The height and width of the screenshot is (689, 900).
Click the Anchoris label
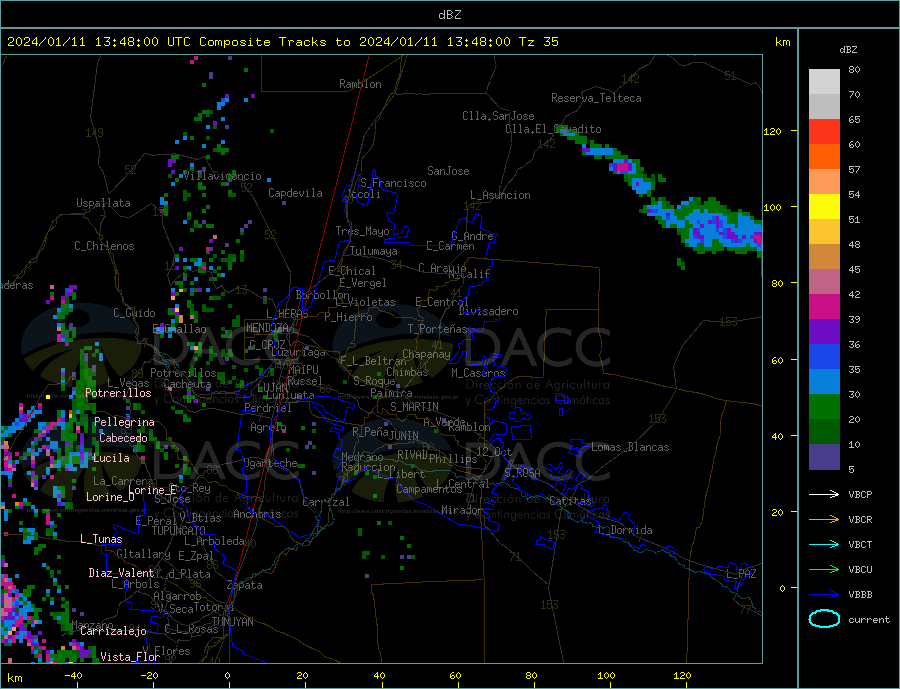coord(257,514)
